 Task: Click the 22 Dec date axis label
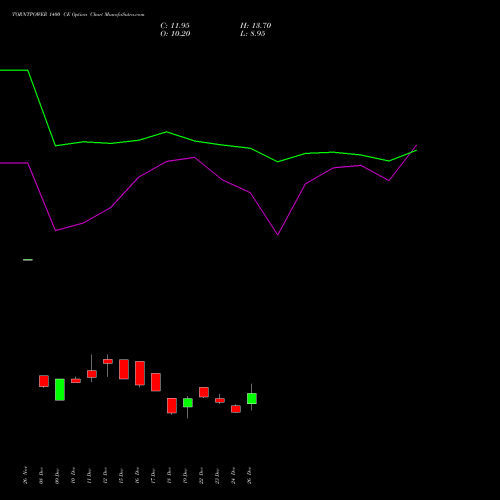tap(202, 475)
